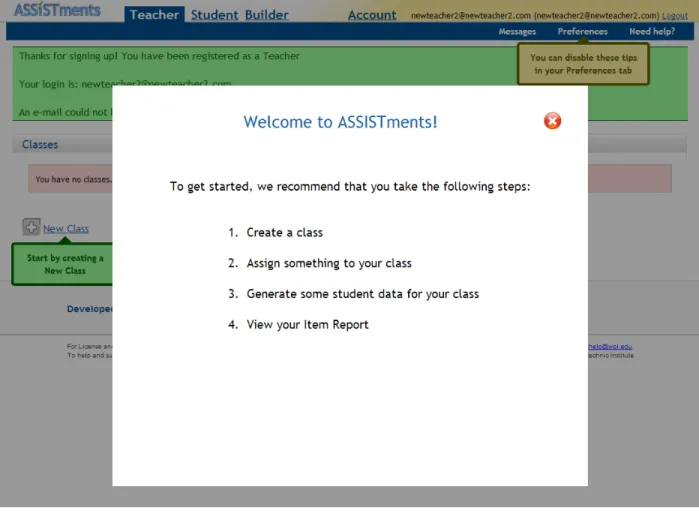Viewport: 699px width, 514px height.
Task: Log out using the Logout link
Action: click(674, 16)
